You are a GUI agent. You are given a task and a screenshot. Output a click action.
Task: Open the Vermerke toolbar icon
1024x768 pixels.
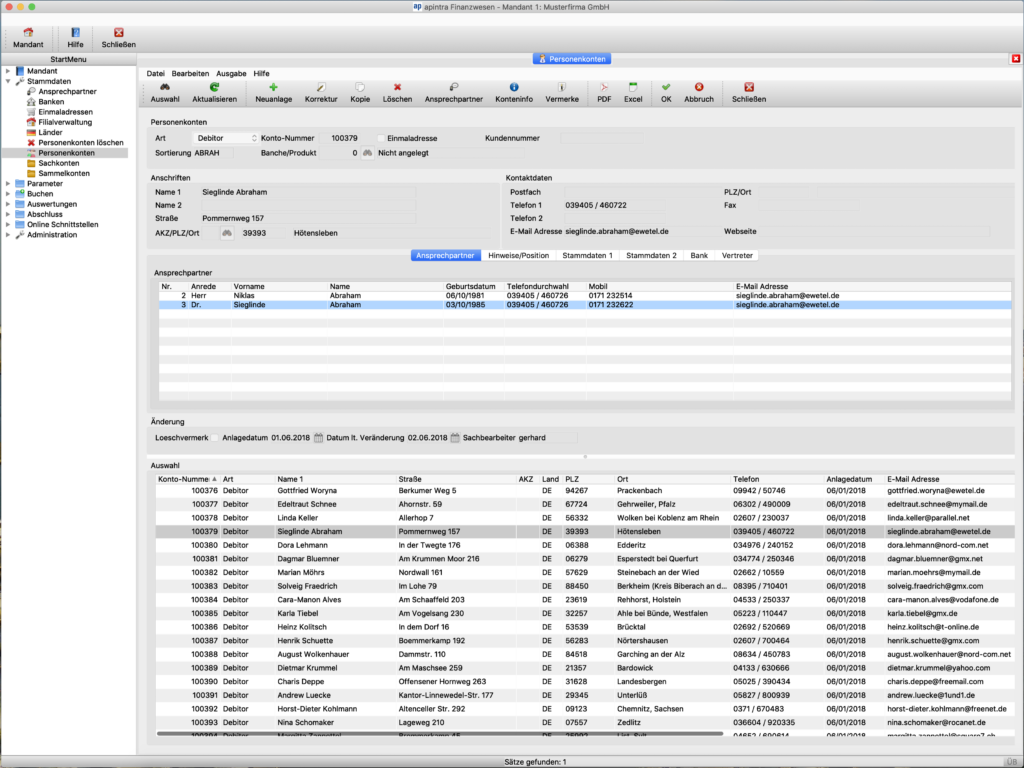coord(562,88)
